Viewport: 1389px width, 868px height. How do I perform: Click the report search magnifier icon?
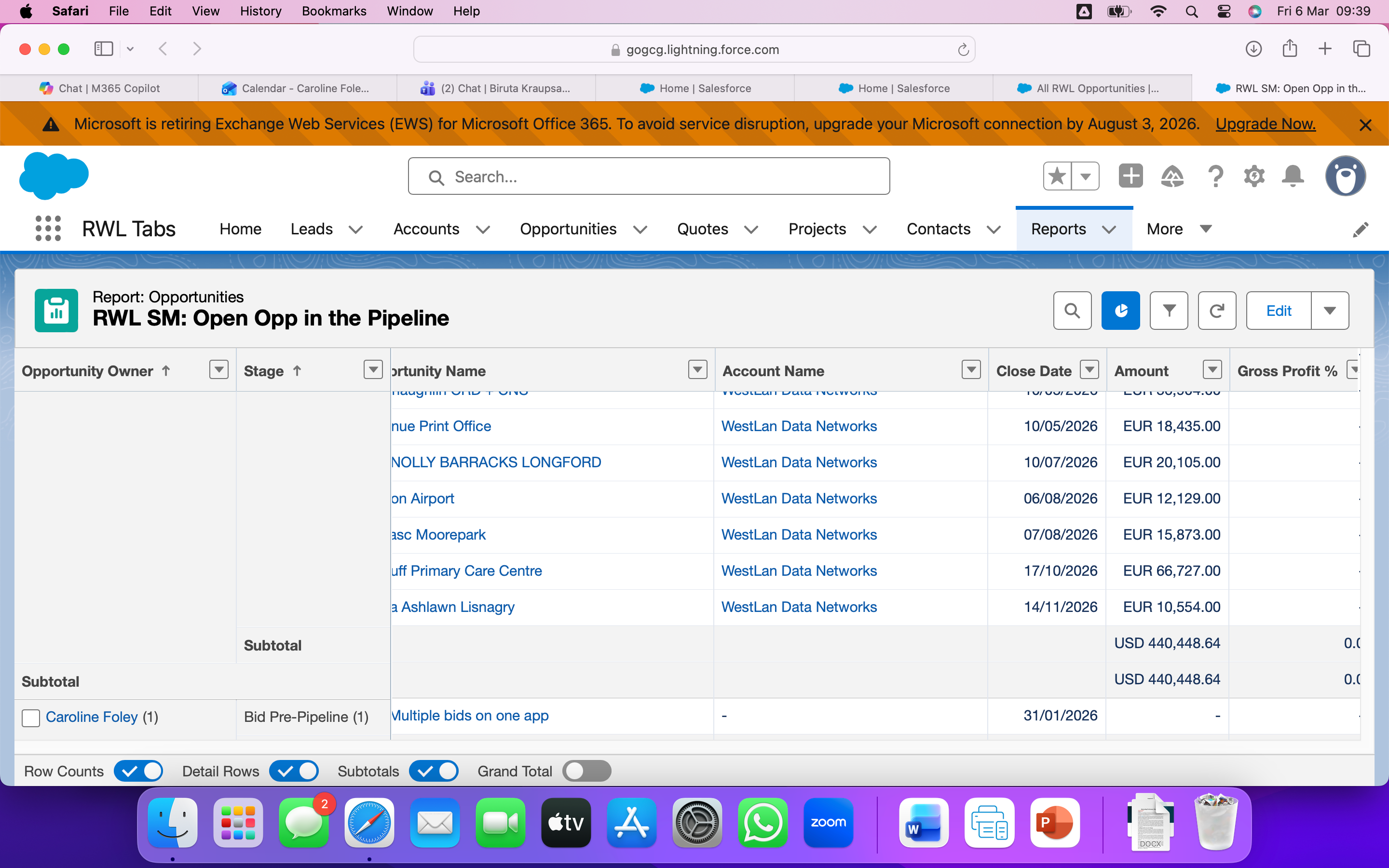1072,311
